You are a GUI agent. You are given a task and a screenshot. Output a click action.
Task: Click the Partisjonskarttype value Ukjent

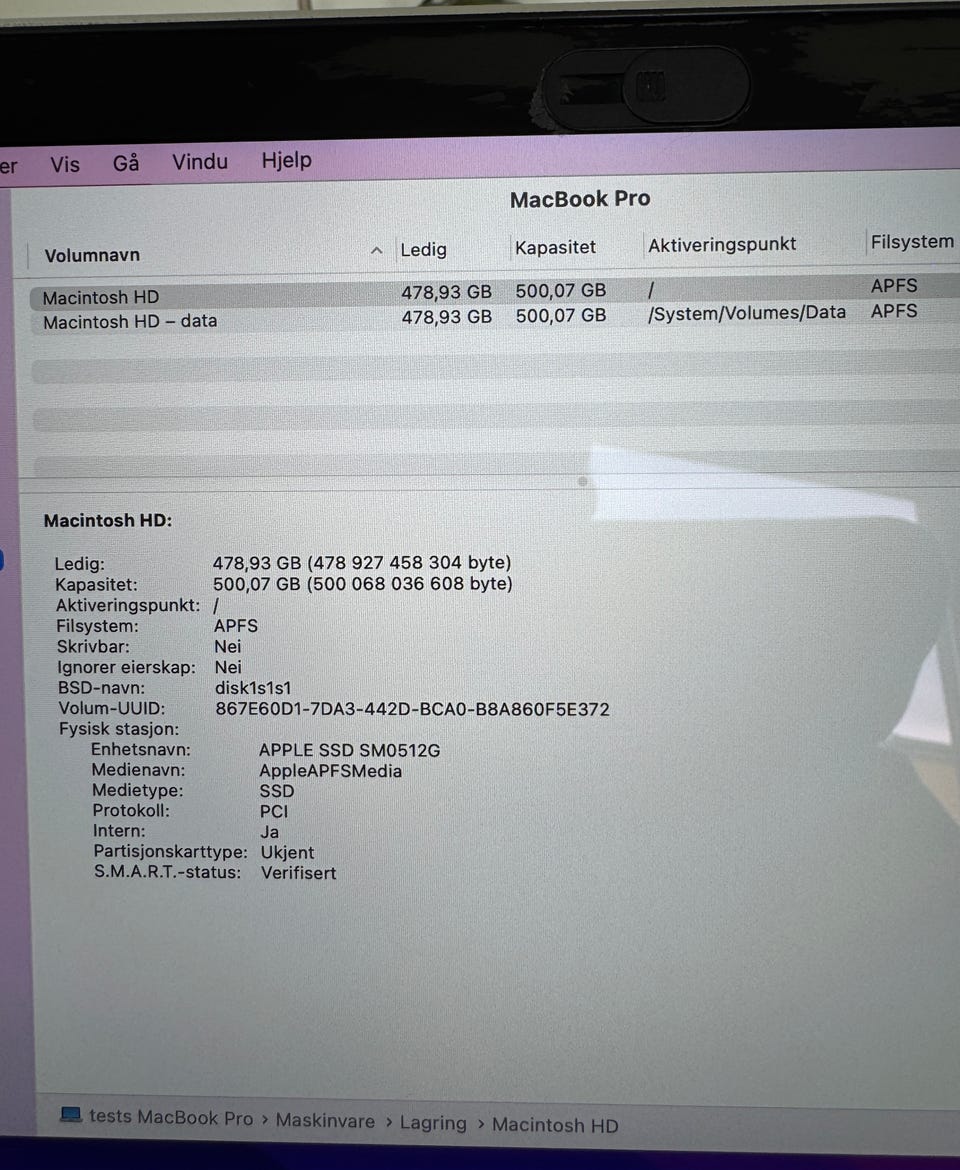(x=287, y=852)
